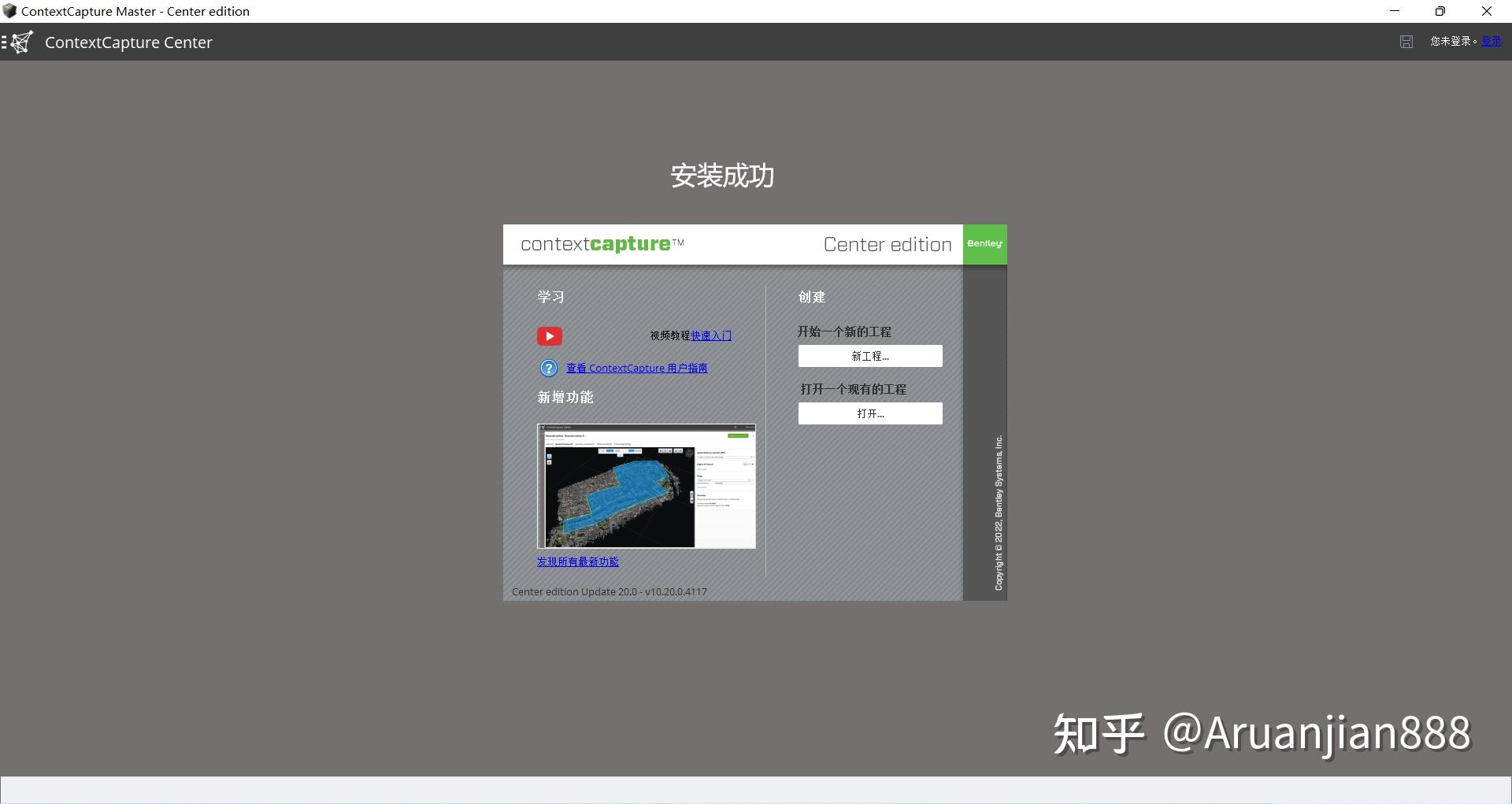Open the 快速入门 quick start link
The width and height of the screenshot is (1512, 804).
coord(710,335)
